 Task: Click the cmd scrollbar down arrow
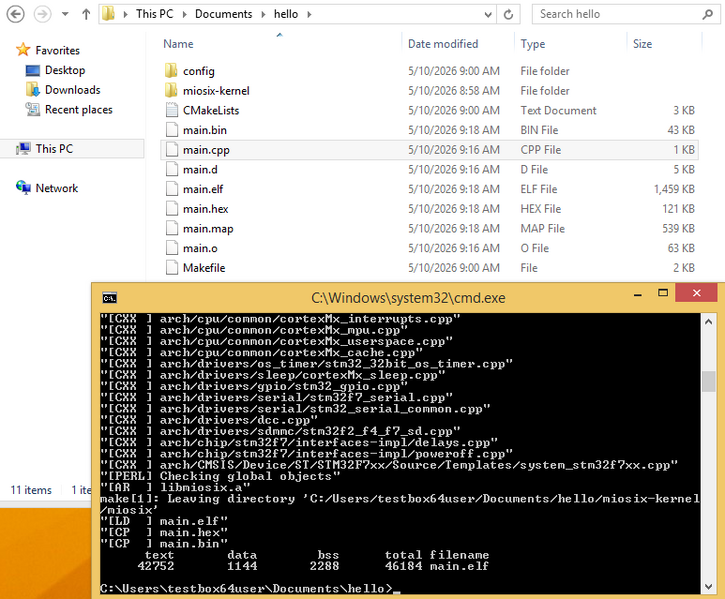(708, 586)
